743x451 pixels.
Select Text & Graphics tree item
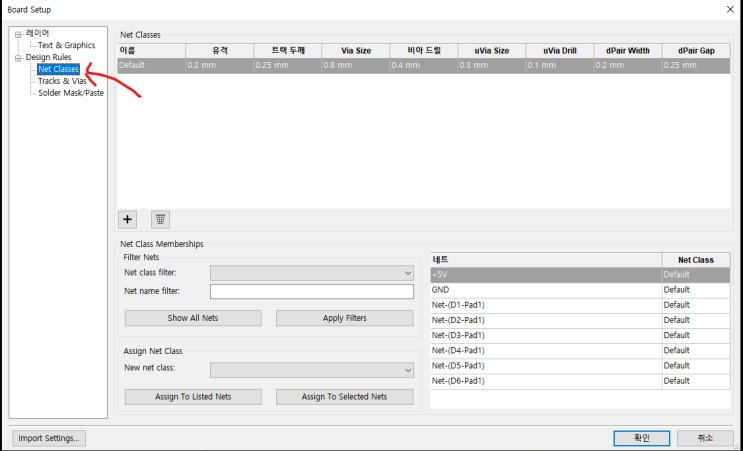click(x=66, y=45)
